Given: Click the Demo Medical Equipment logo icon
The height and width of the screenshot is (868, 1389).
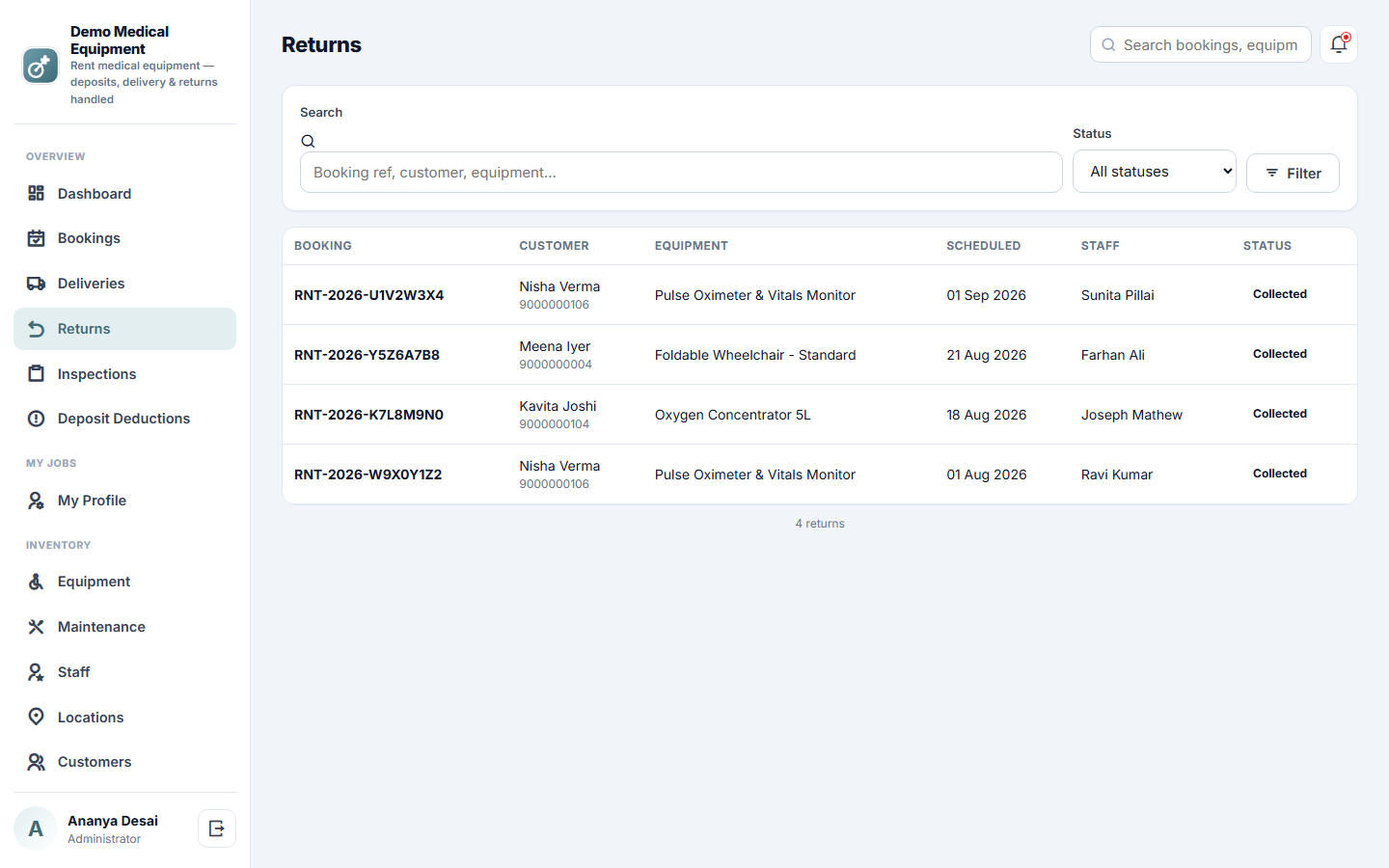Looking at the screenshot, I should [x=41, y=66].
